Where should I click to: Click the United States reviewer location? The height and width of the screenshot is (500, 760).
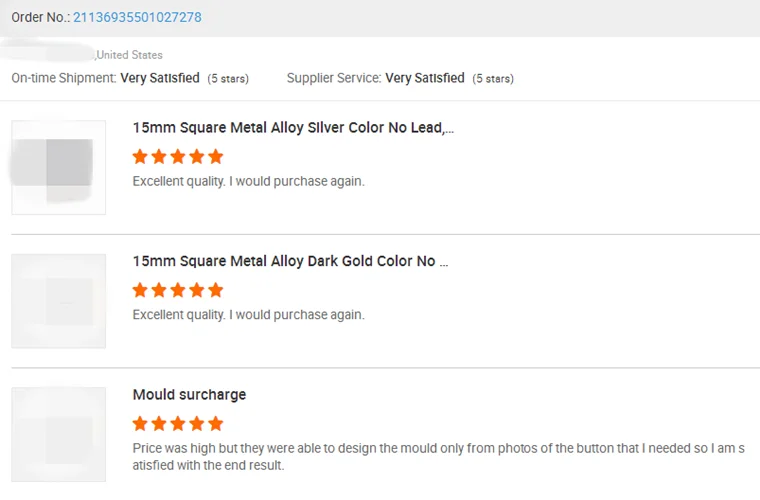[130, 55]
